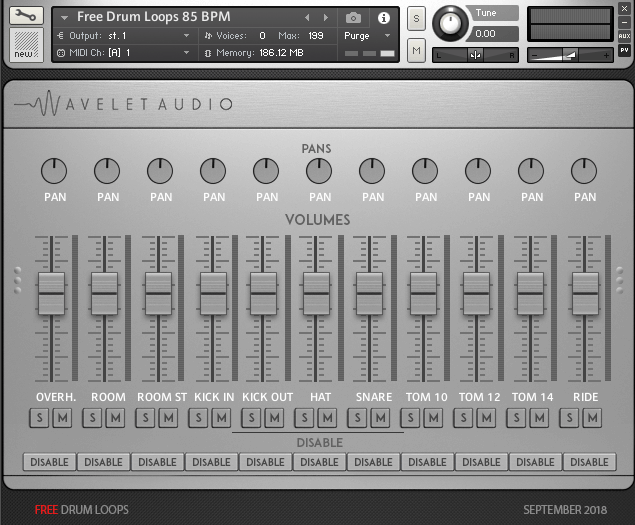Solo the KICK OUT channel
The width and height of the screenshot is (635, 525).
251,418
